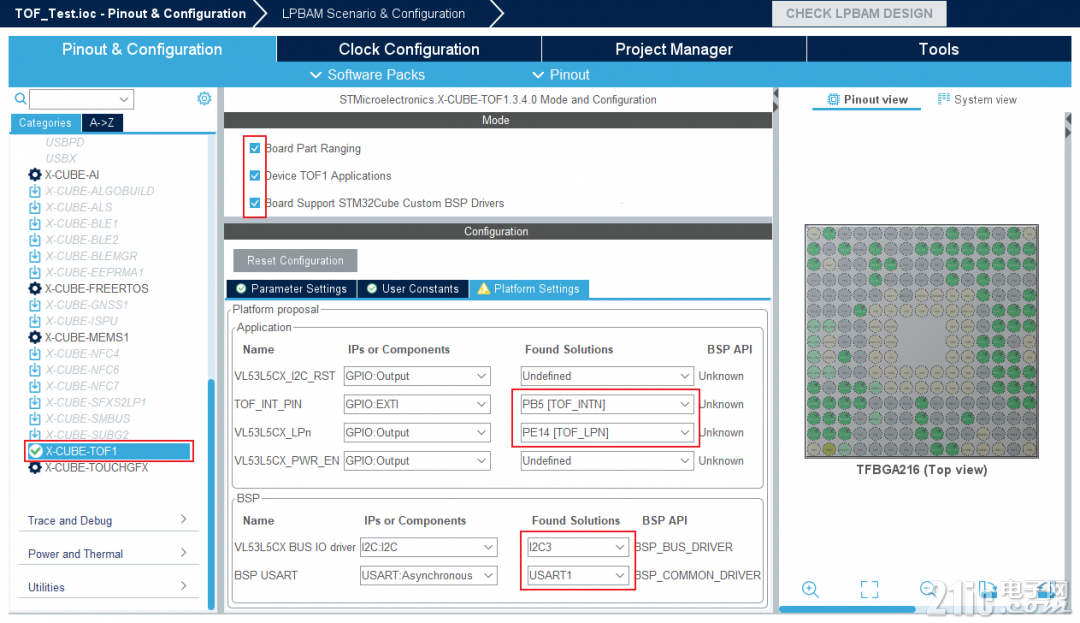Open the GPIO:EXTI component dropdown for TOF_INT_PIN
Image resolution: width=1080 pixels, height=623 pixels.
pos(417,404)
